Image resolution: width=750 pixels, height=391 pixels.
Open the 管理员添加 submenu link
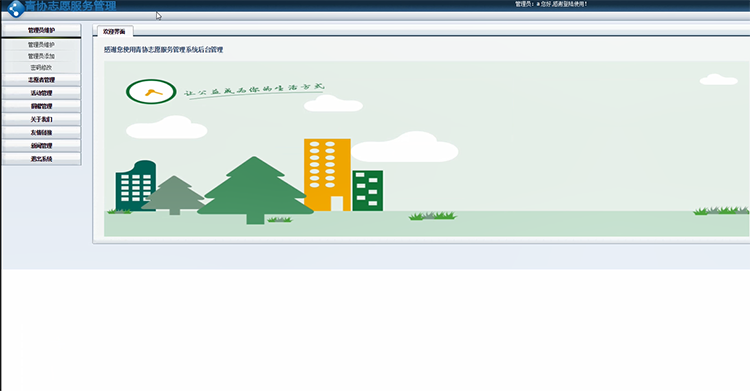41,56
